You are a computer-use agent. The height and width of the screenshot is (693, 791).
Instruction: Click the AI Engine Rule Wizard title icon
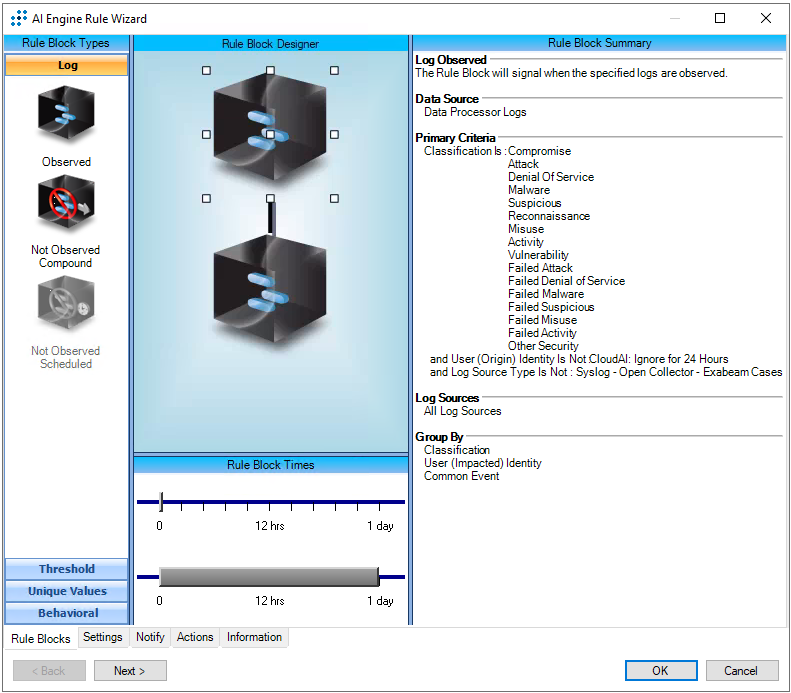[x=18, y=18]
